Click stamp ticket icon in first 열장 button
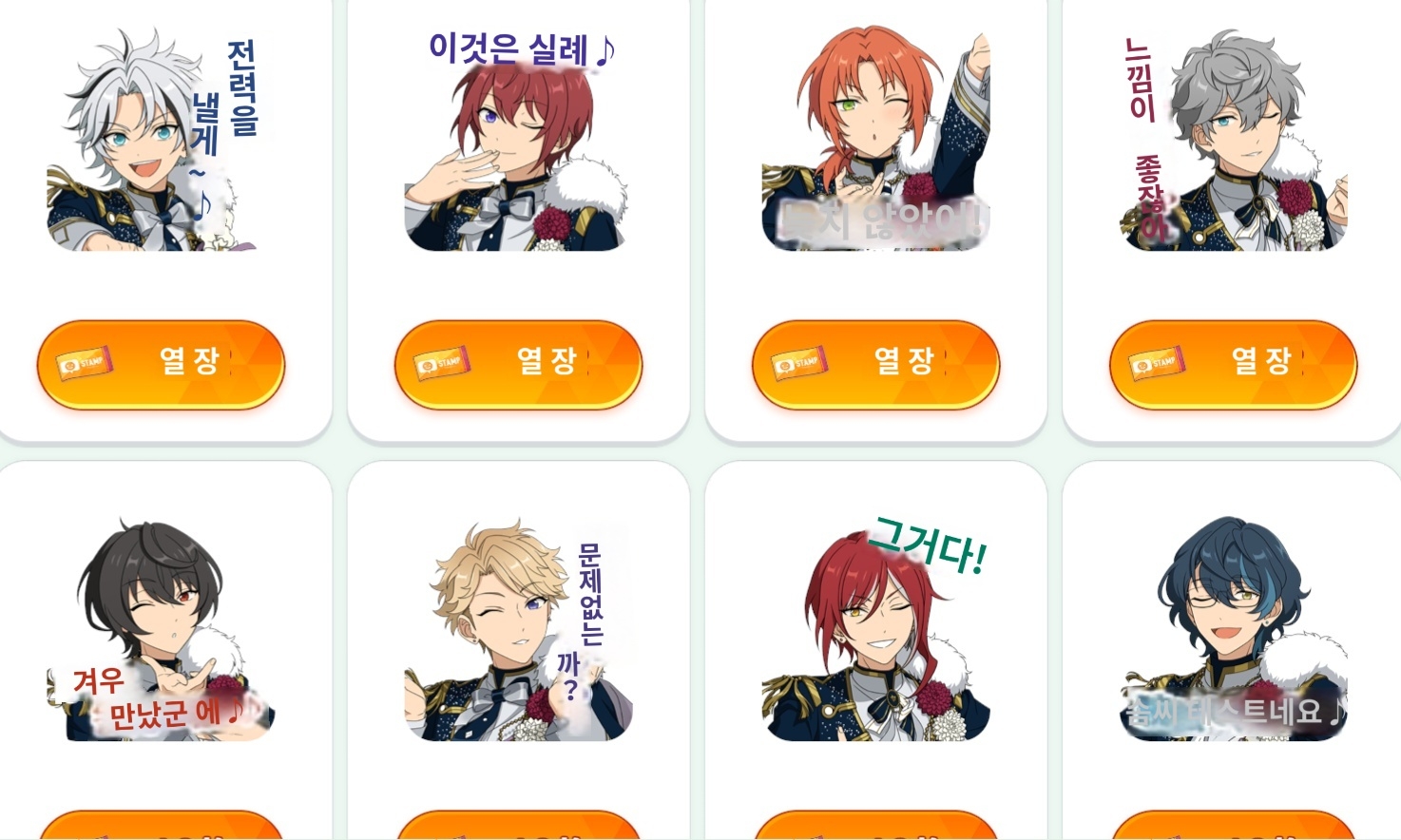The height and width of the screenshot is (840, 1401). (x=85, y=363)
